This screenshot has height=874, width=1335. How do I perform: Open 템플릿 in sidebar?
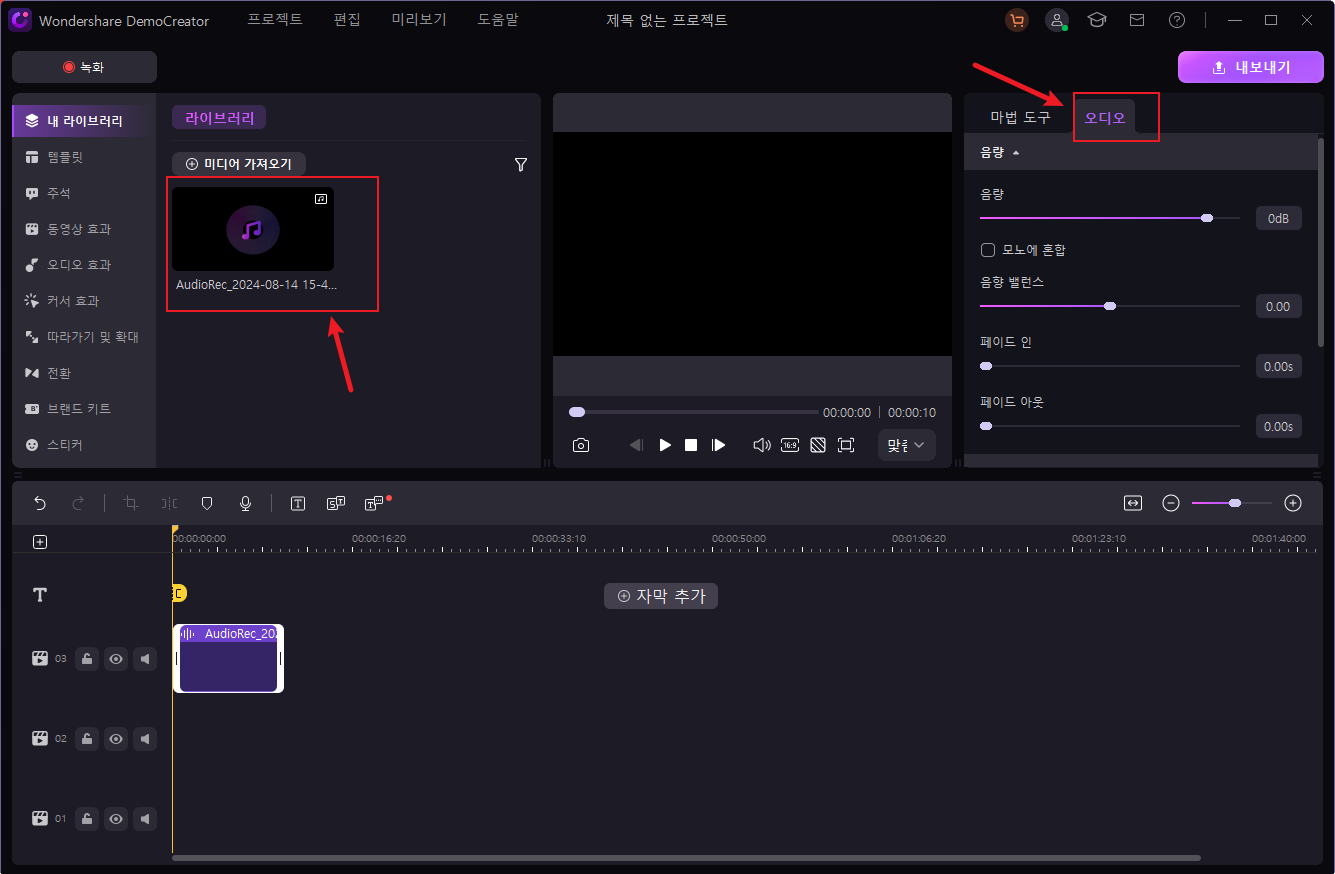85,157
